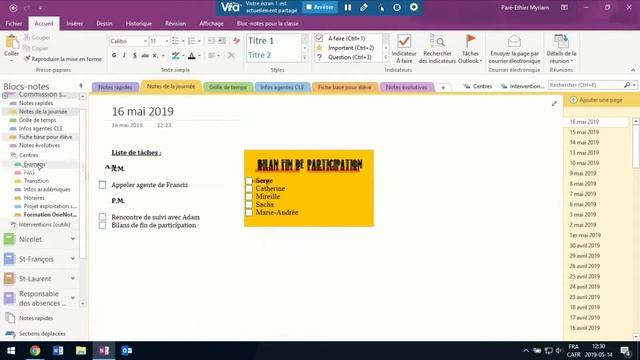Open the 15 mai 2019 page

(x=584, y=132)
